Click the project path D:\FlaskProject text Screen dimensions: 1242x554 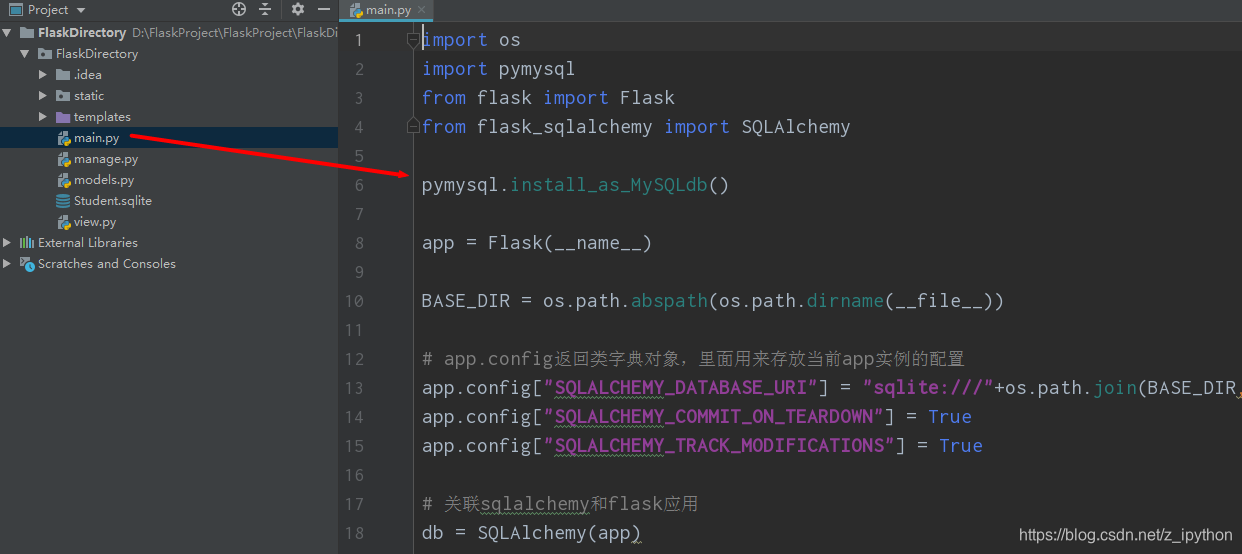234,33
